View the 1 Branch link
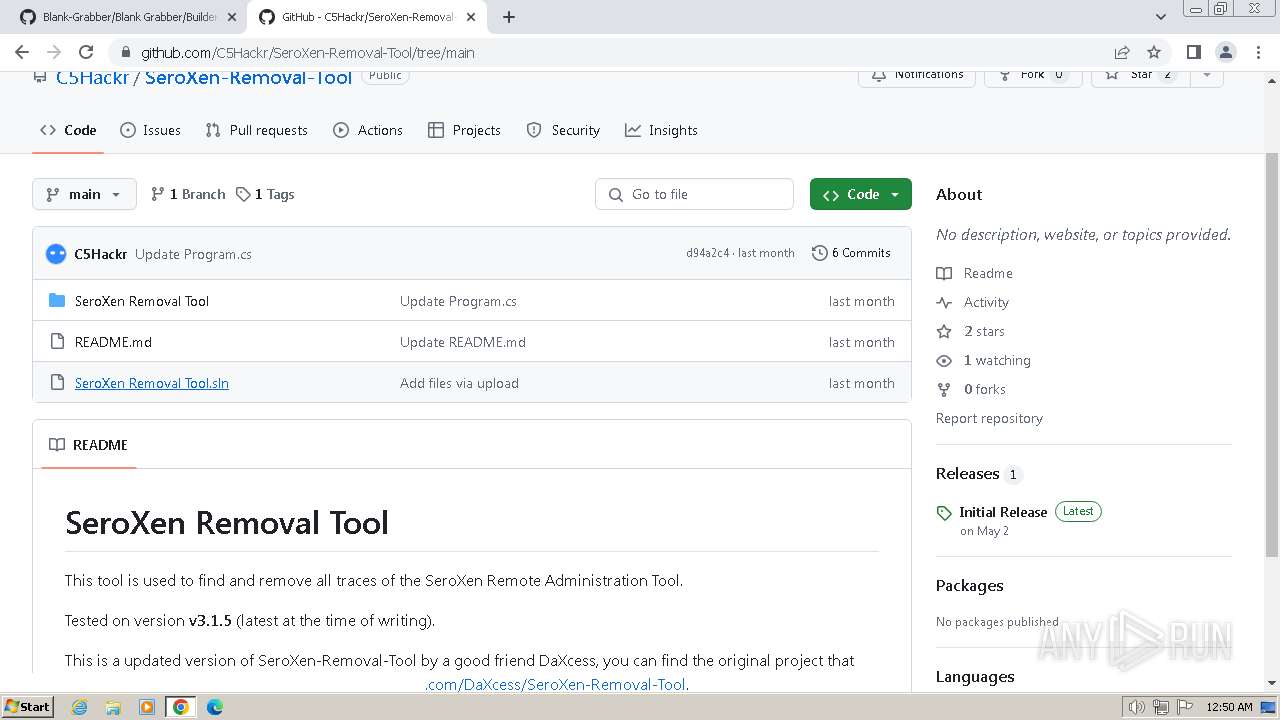This screenshot has height=720, width=1280. [188, 194]
